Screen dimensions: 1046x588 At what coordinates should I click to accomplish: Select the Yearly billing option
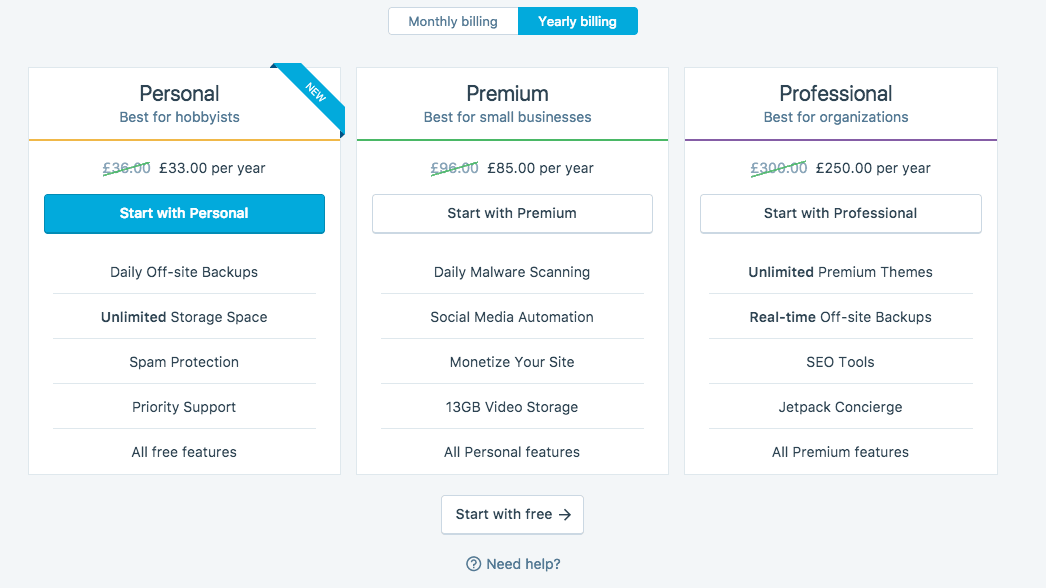(578, 21)
